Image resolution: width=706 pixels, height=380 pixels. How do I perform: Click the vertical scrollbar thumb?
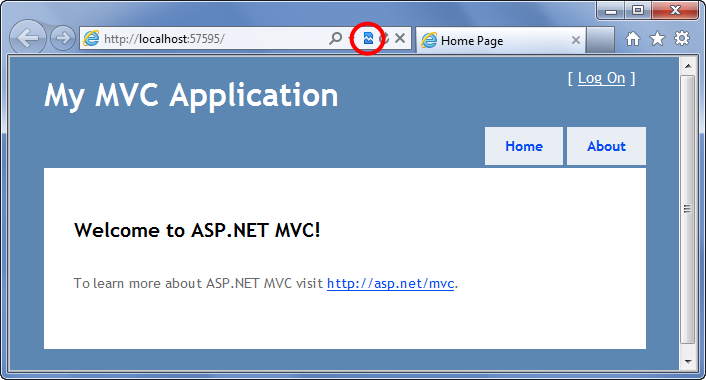[688, 209]
